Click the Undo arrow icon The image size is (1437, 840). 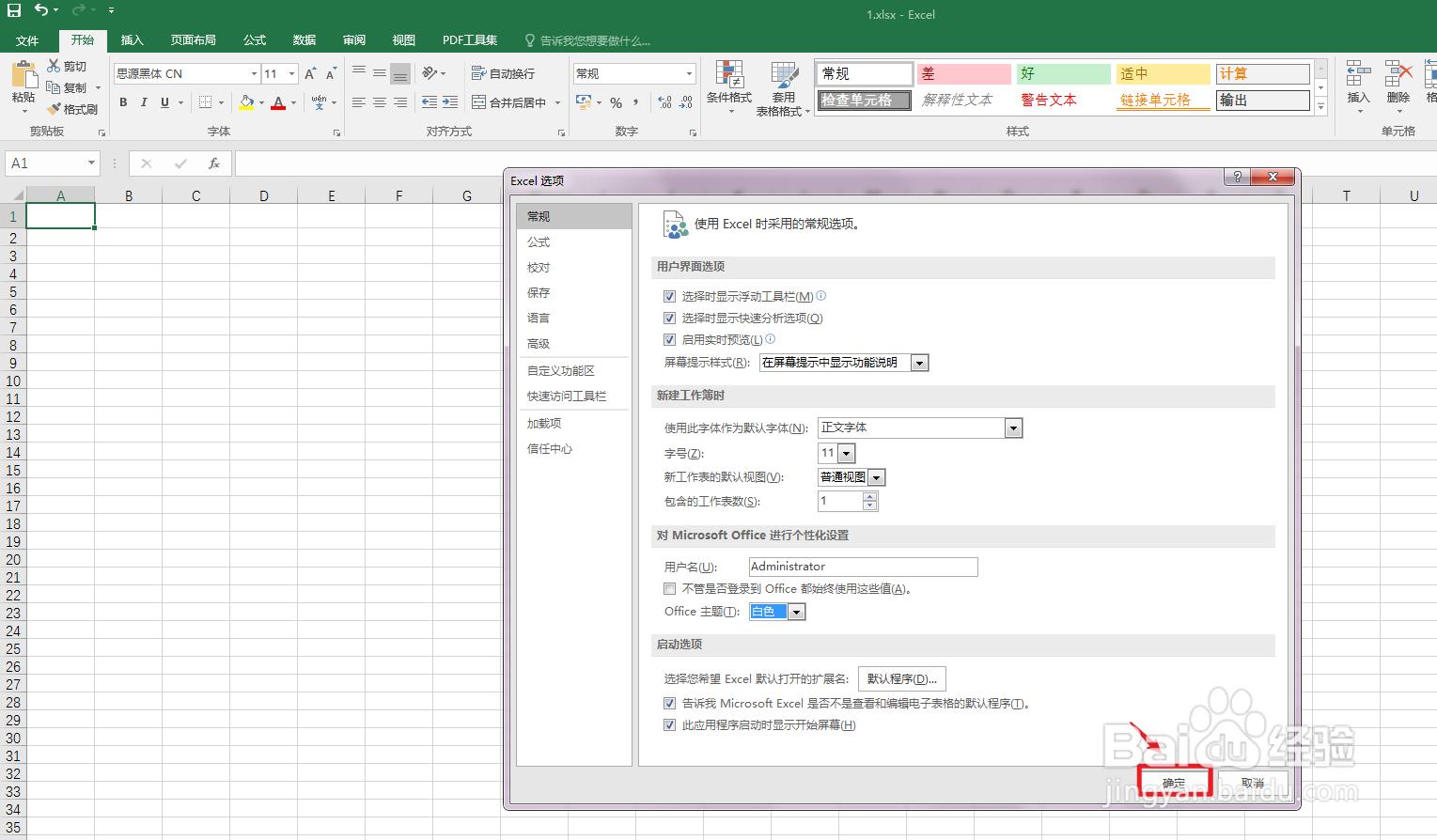point(41,10)
